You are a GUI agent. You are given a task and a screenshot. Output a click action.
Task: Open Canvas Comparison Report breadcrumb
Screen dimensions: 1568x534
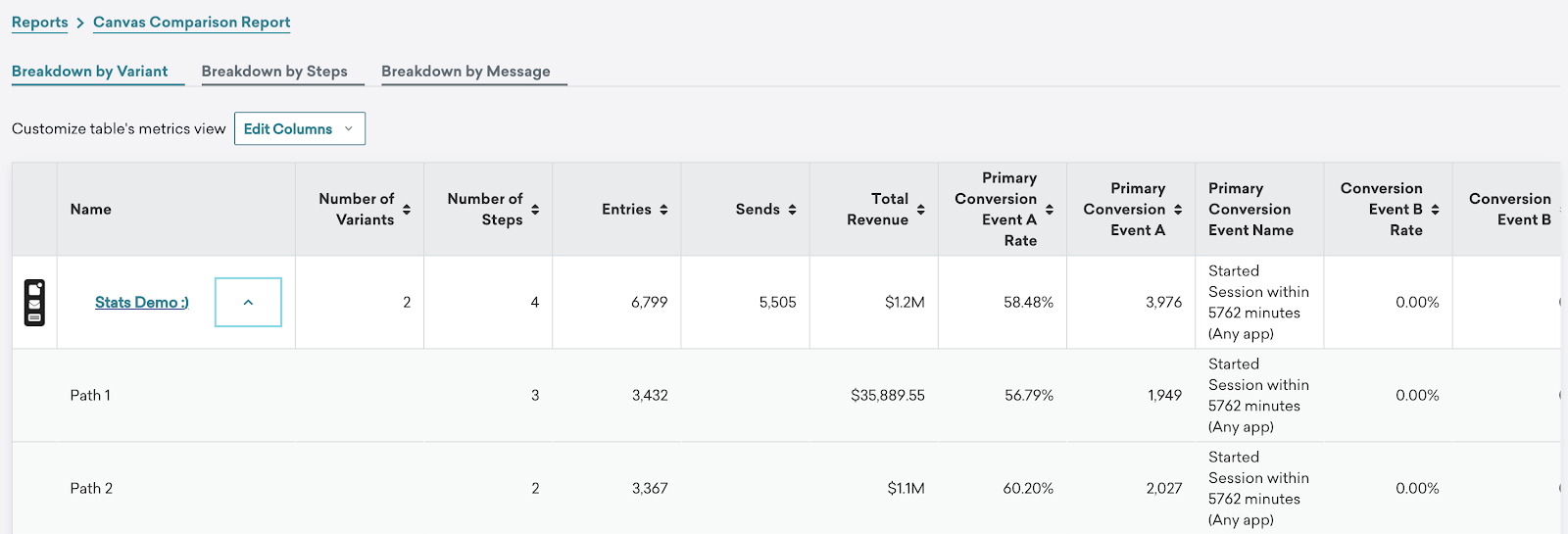point(192,22)
